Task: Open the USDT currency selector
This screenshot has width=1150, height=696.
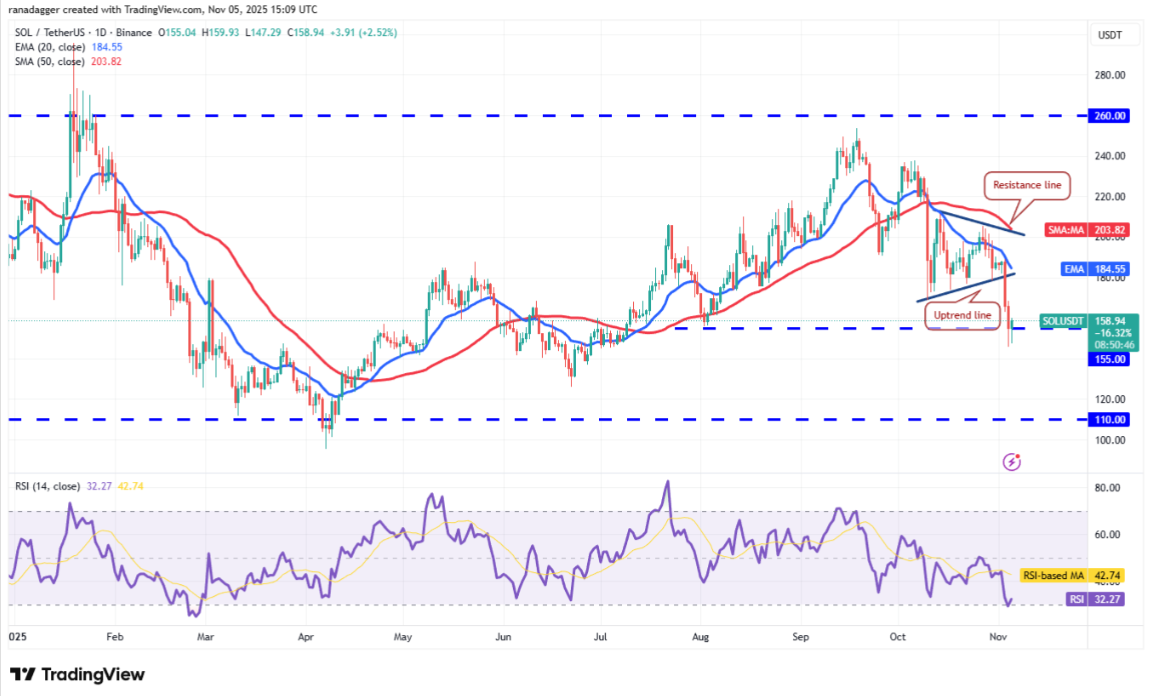Action: pyautogui.click(x=1110, y=35)
